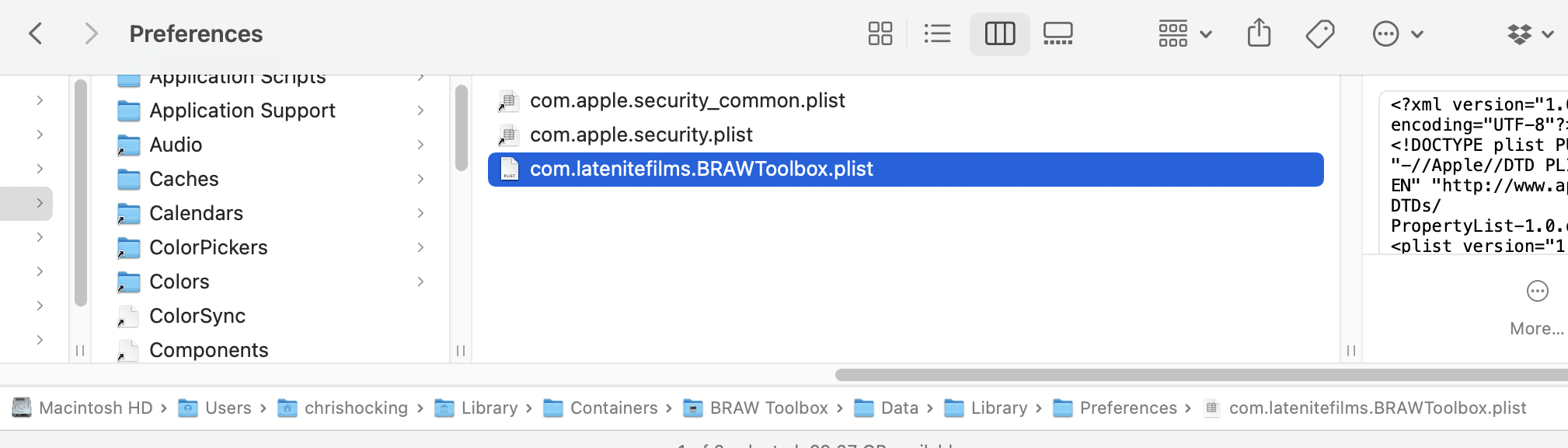
Task: Open the Caches folder
Action: coord(184,179)
